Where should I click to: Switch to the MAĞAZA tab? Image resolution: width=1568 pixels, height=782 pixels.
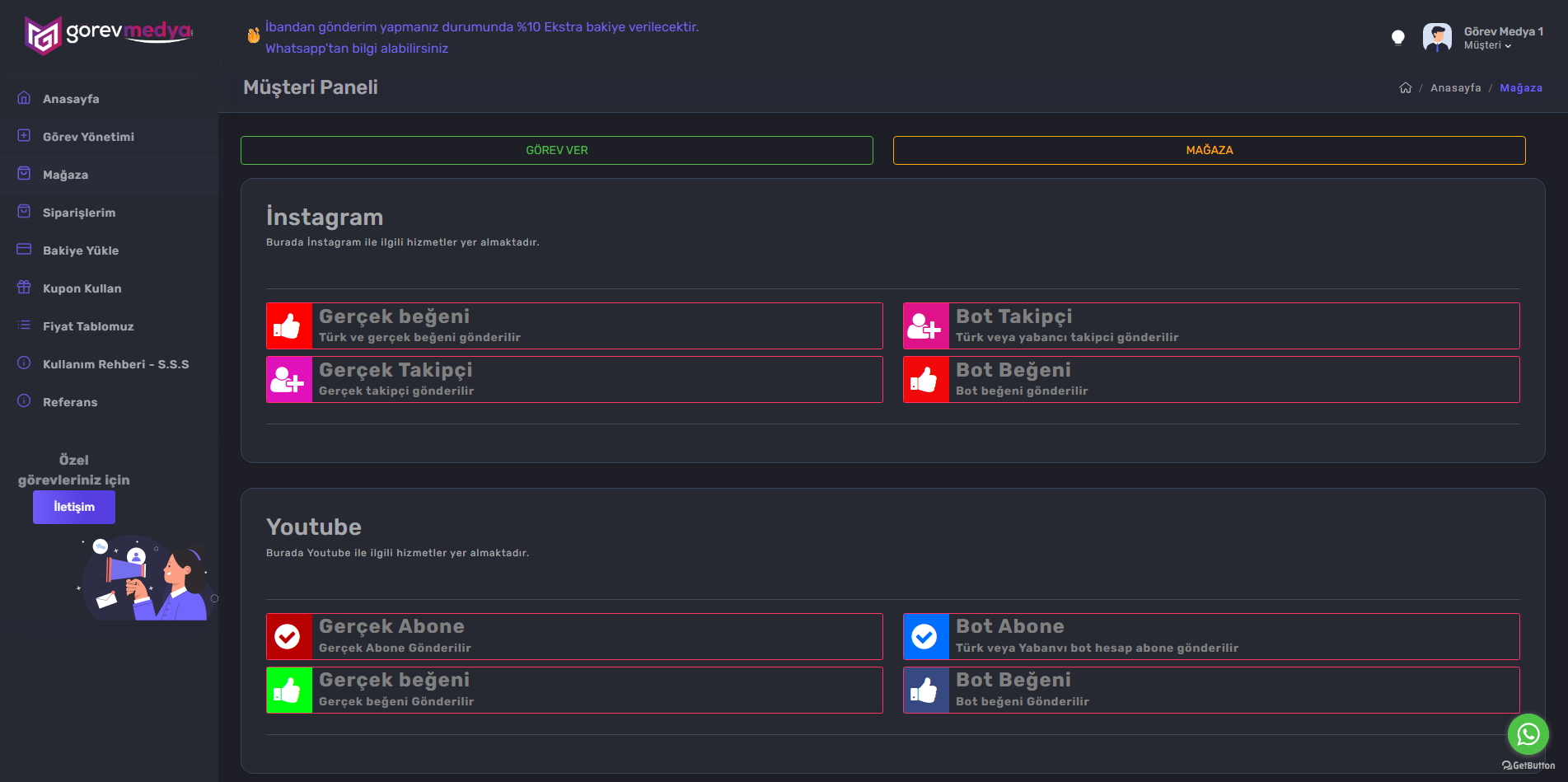1210,150
